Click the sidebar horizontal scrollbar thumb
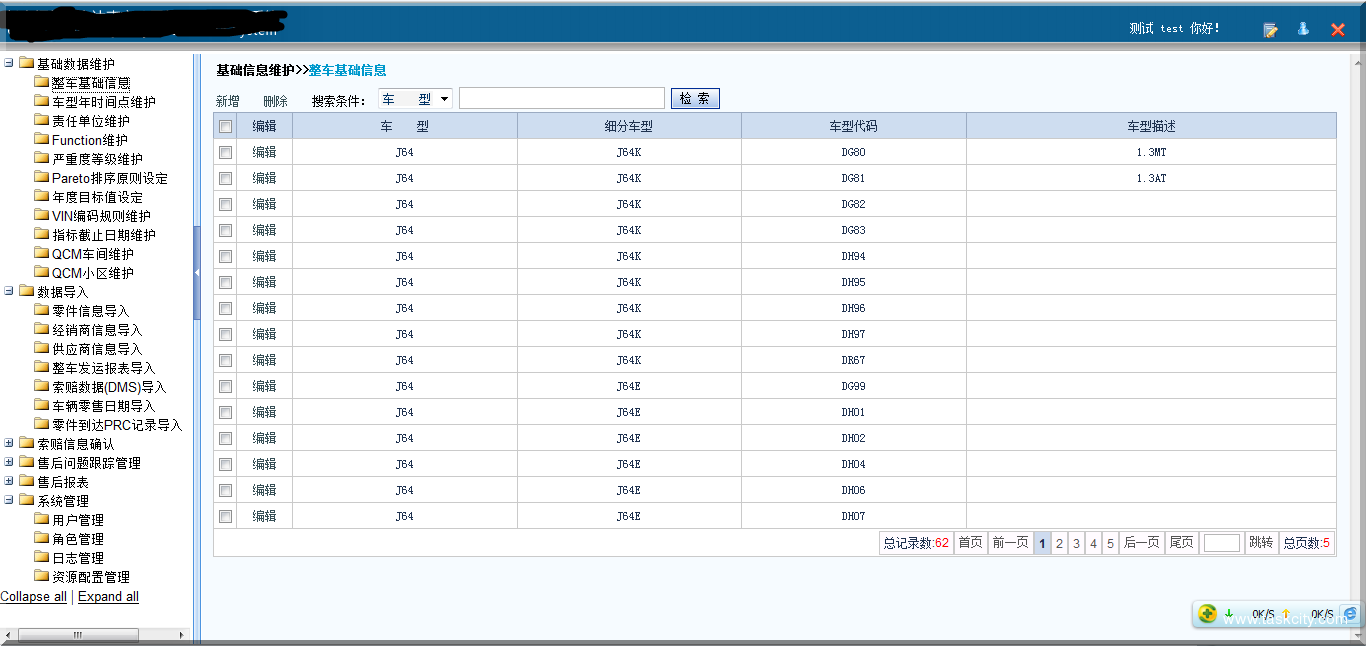The height and width of the screenshot is (646, 1366). [x=78, y=635]
